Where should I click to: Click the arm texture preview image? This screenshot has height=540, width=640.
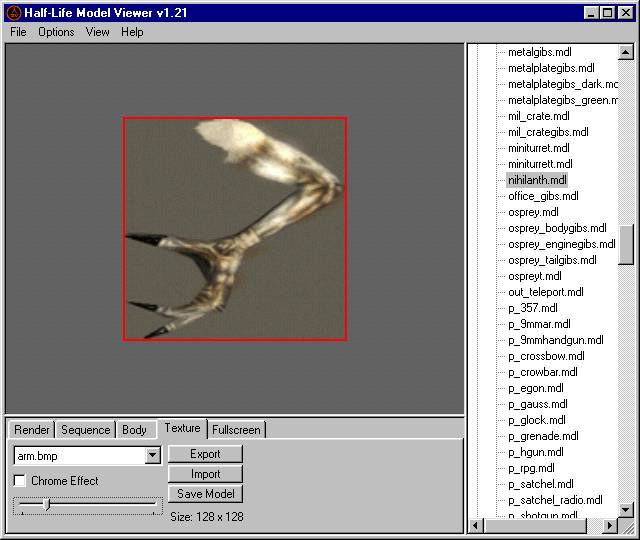tap(235, 229)
